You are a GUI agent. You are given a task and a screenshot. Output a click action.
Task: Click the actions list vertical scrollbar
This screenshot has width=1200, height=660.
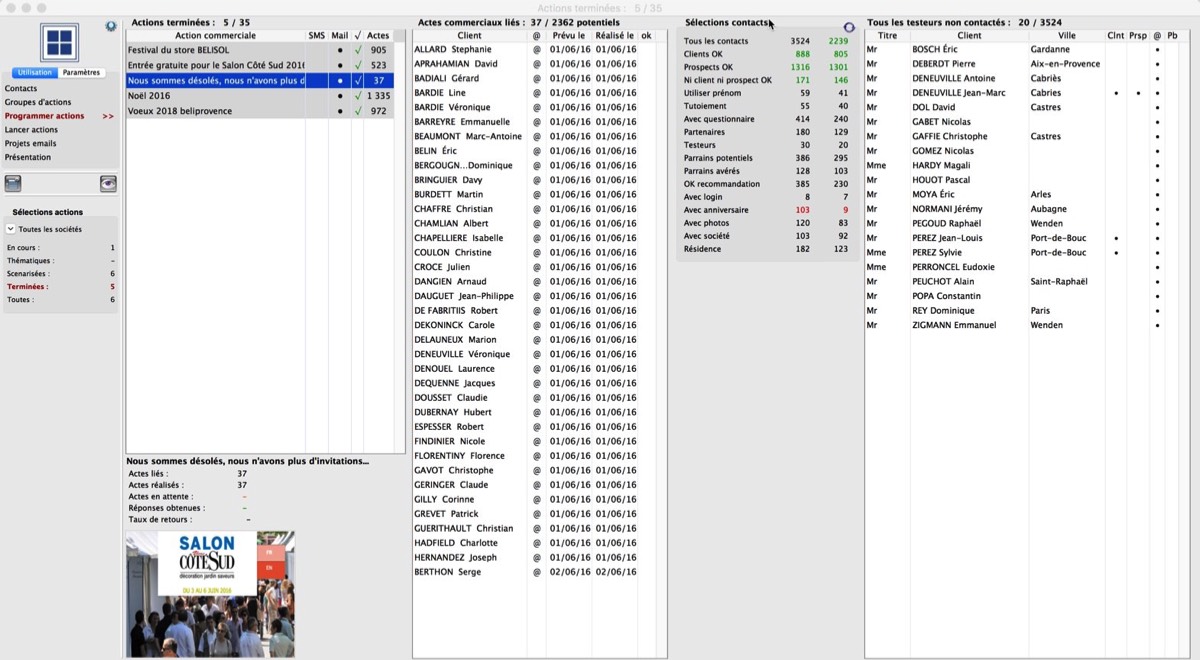coord(400,250)
